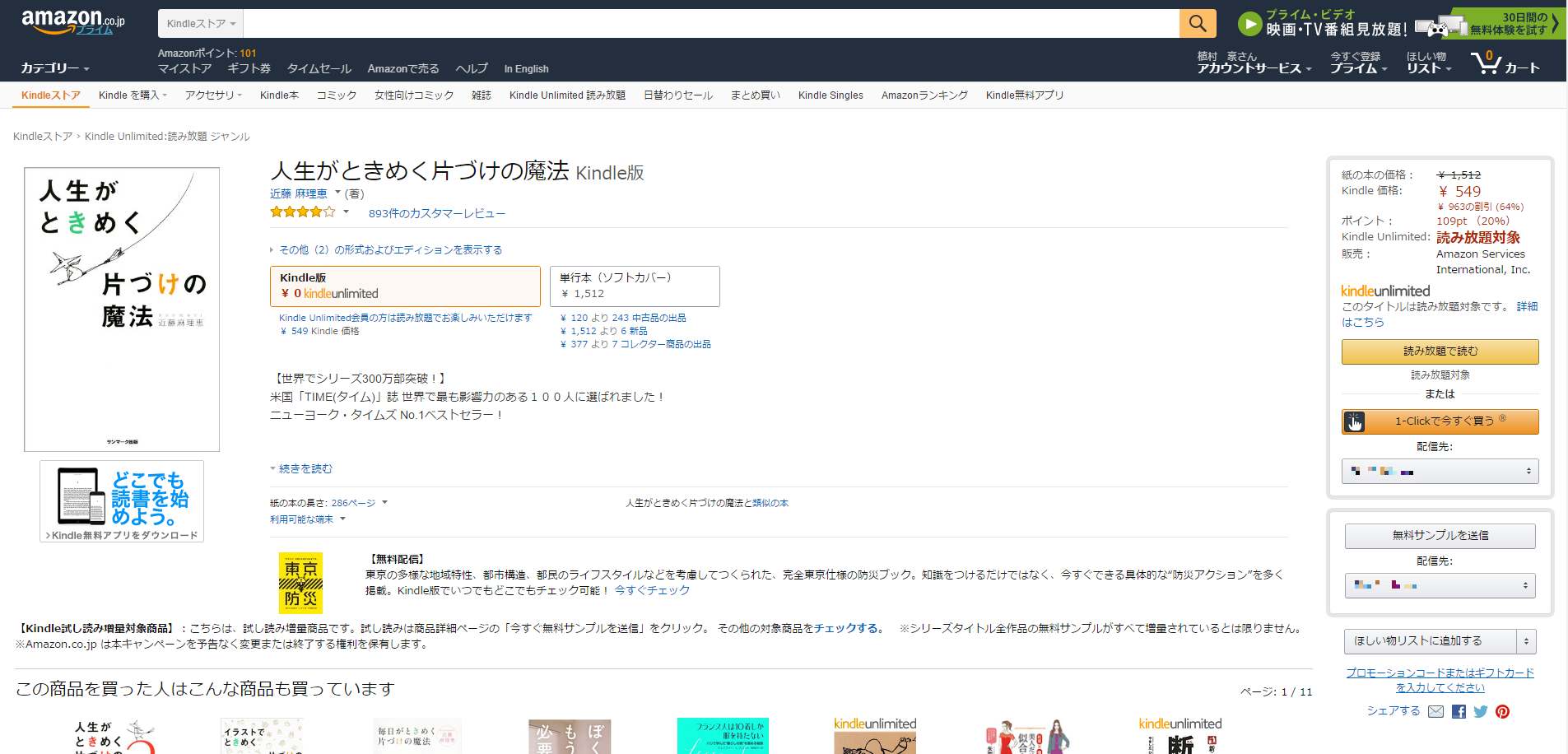Open the wishlist add dropdown arrow
The image size is (1568, 754).
(x=1526, y=641)
